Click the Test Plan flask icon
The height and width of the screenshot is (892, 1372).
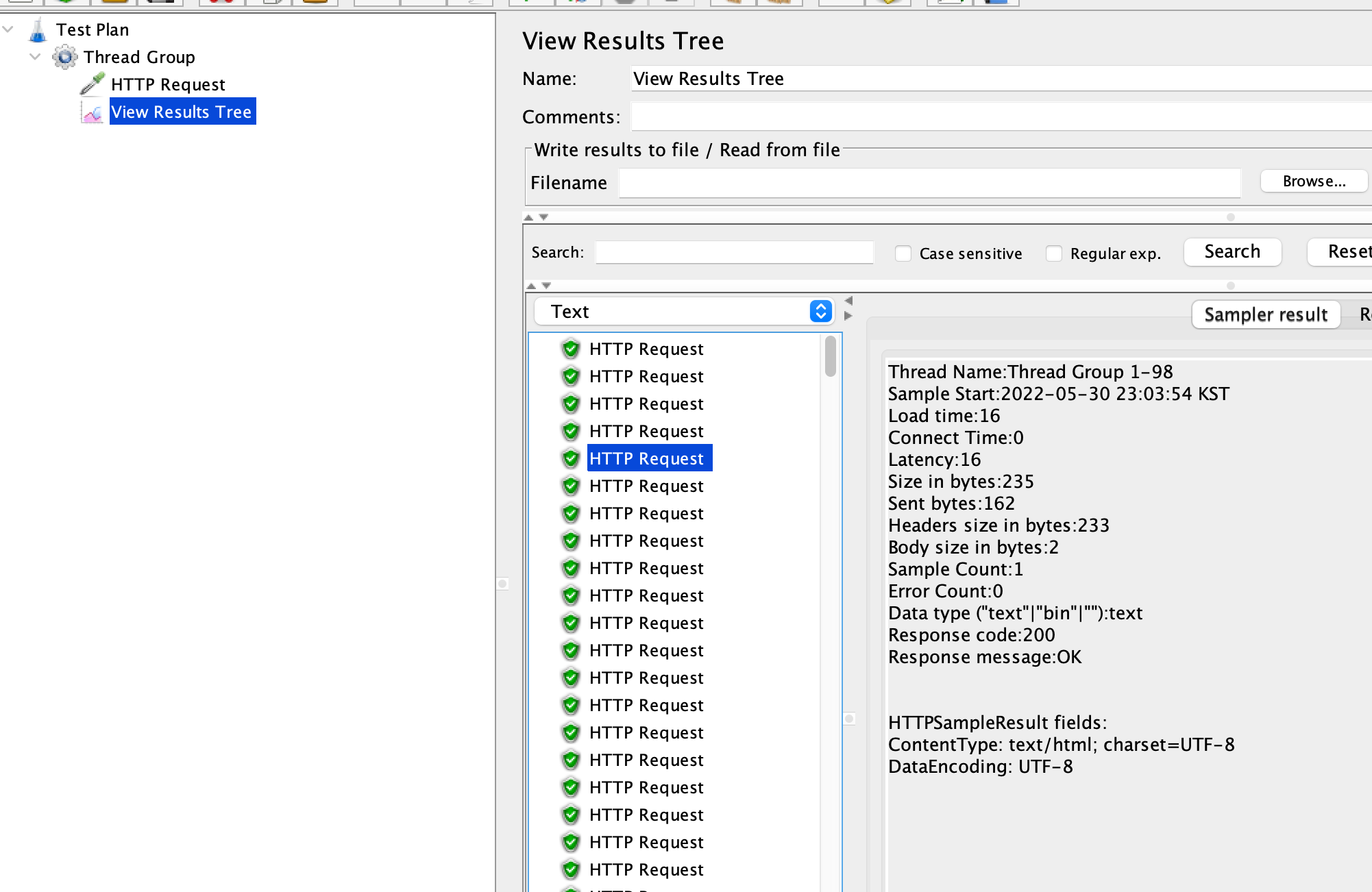point(38,30)
